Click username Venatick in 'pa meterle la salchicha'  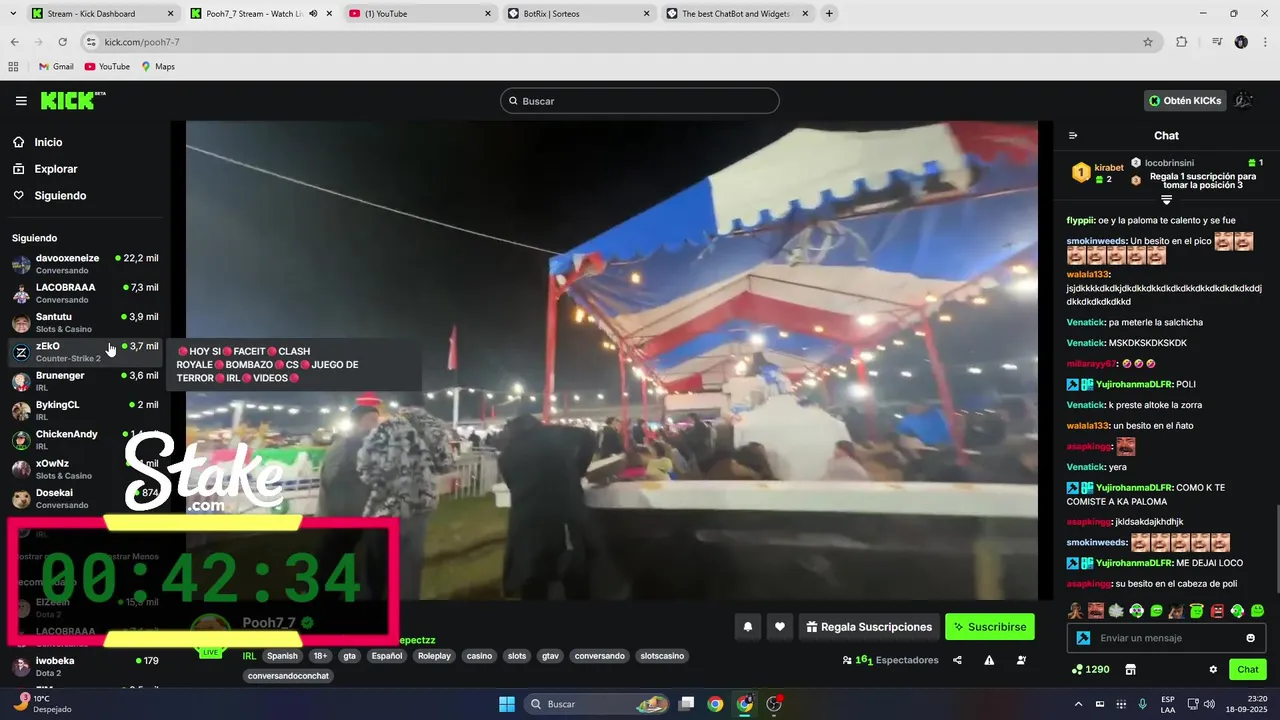pyautogui.click(x=1085, y=322)
